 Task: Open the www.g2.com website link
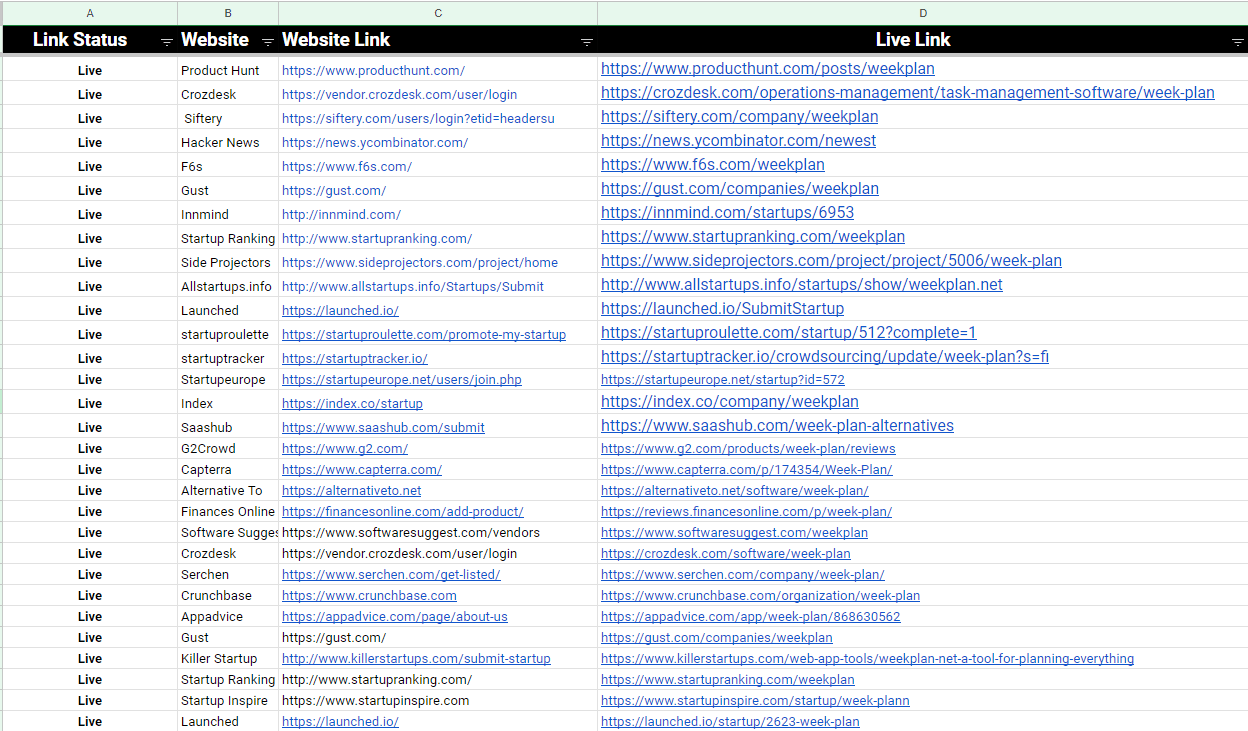click(345, 449)
